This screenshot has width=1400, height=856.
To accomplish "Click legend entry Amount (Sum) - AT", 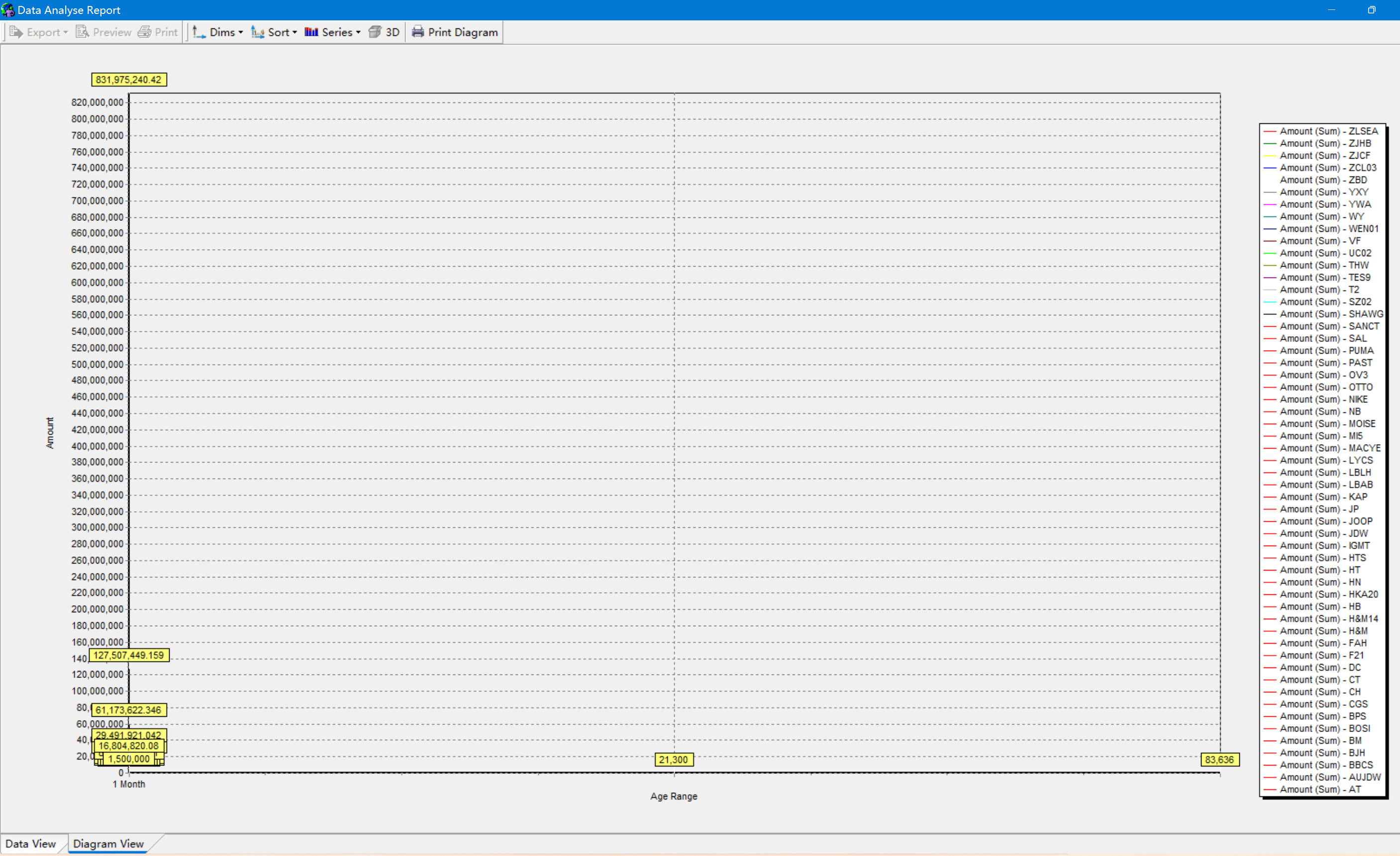I will [x=1312, y=789].
